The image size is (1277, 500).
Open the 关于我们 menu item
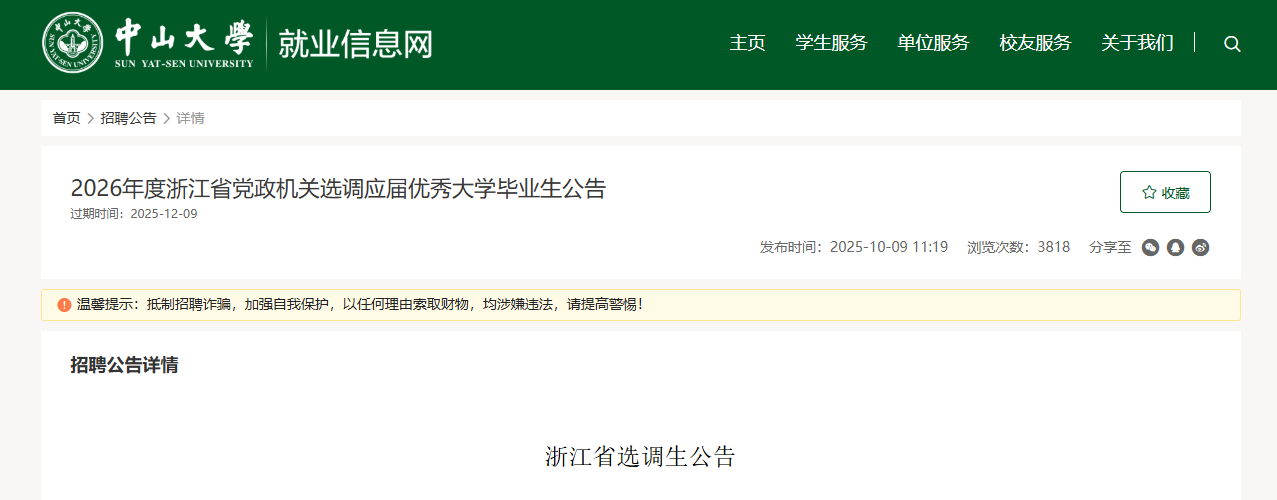pos(1137,43)
